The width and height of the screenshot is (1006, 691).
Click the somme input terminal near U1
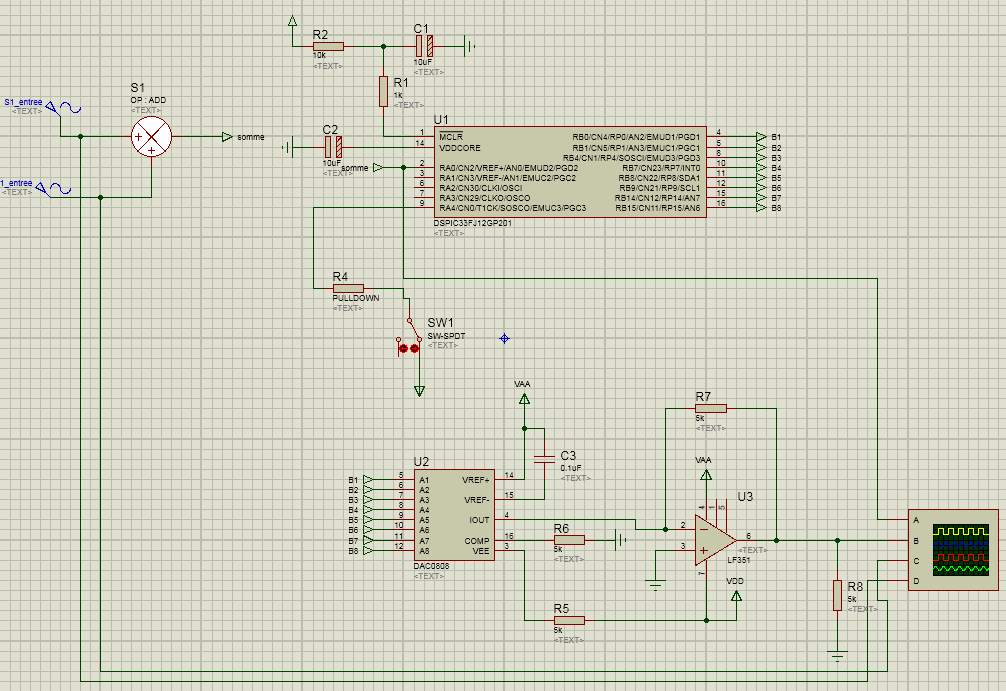pos(378,167)
